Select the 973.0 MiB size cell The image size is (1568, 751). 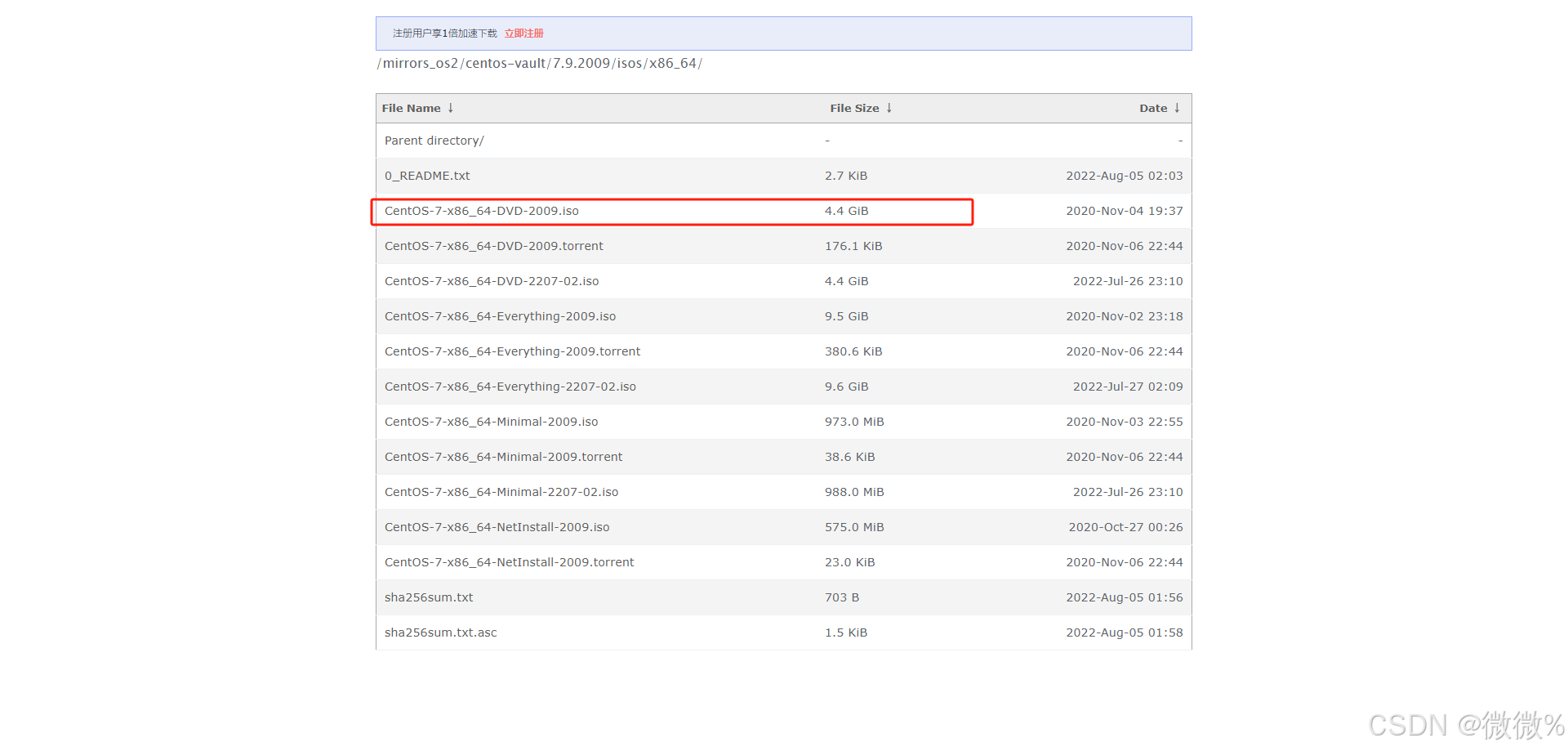tap(854, 422)
